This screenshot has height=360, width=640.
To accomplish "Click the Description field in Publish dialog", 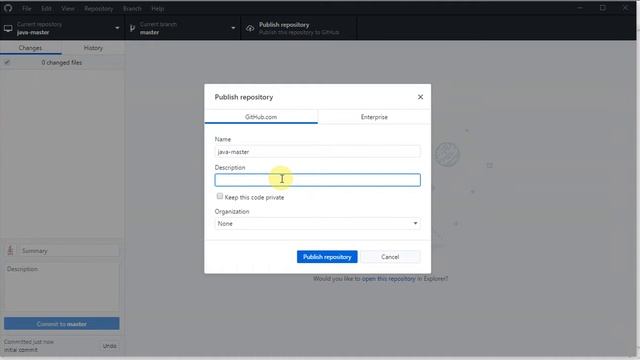I will tap(317, 180).
